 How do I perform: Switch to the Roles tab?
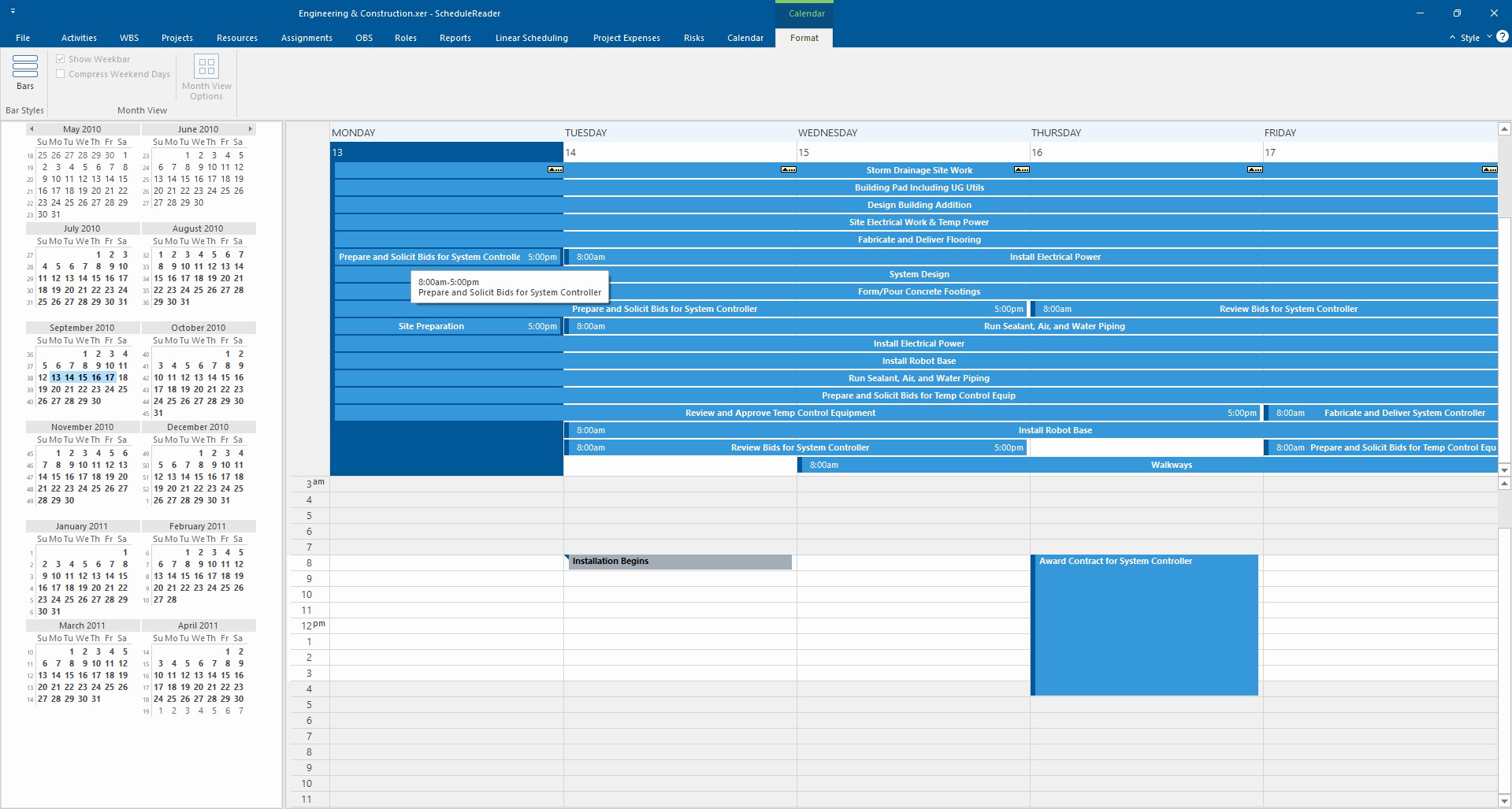tap(406, 38)
